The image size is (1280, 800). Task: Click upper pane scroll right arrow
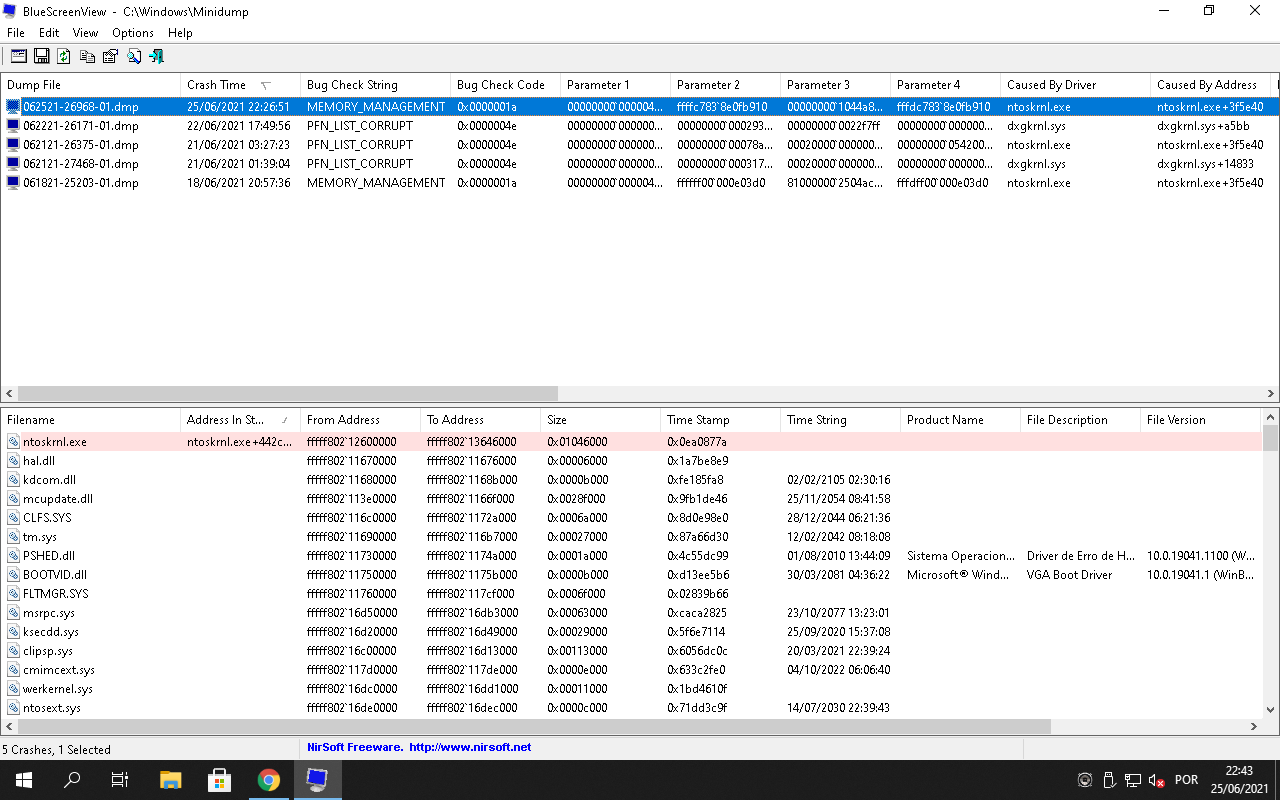1272,394
